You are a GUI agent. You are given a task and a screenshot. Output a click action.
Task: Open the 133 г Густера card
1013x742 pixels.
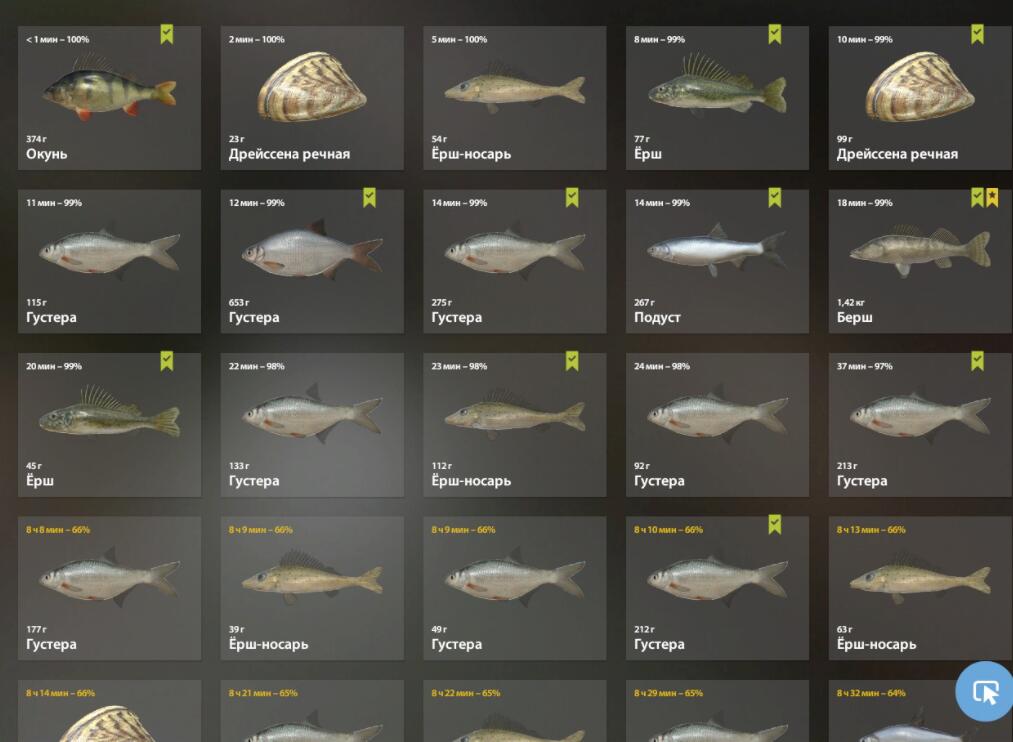click(312, 425)
